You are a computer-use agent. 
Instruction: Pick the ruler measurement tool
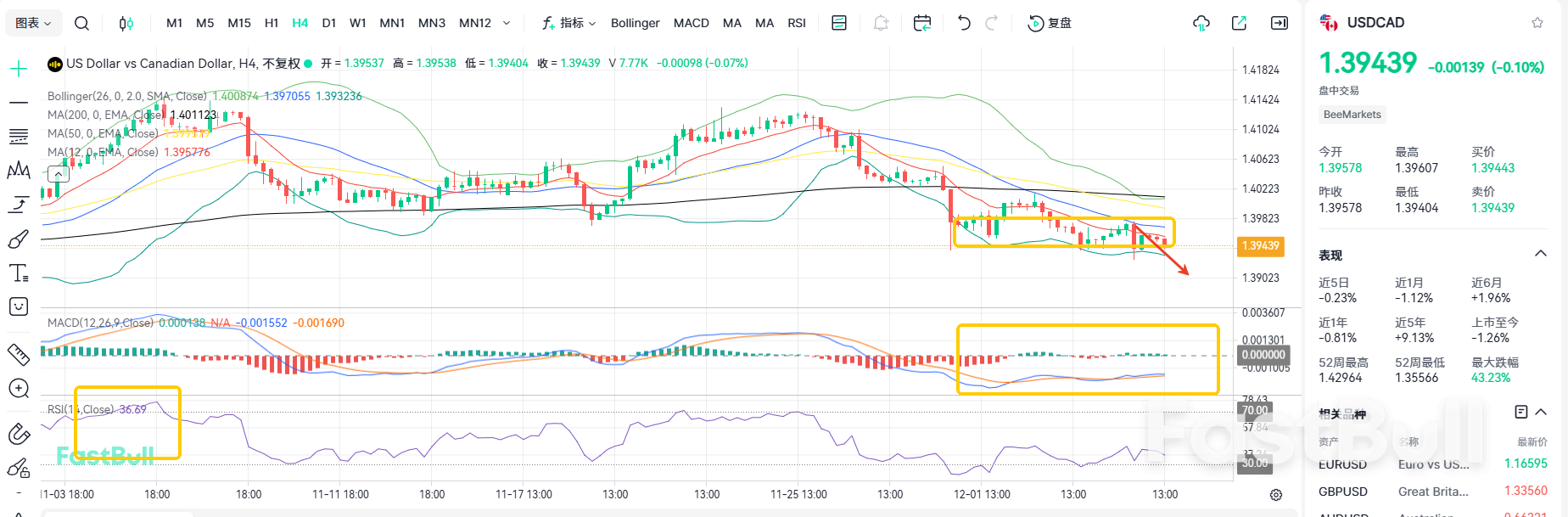tap(18, 354)
